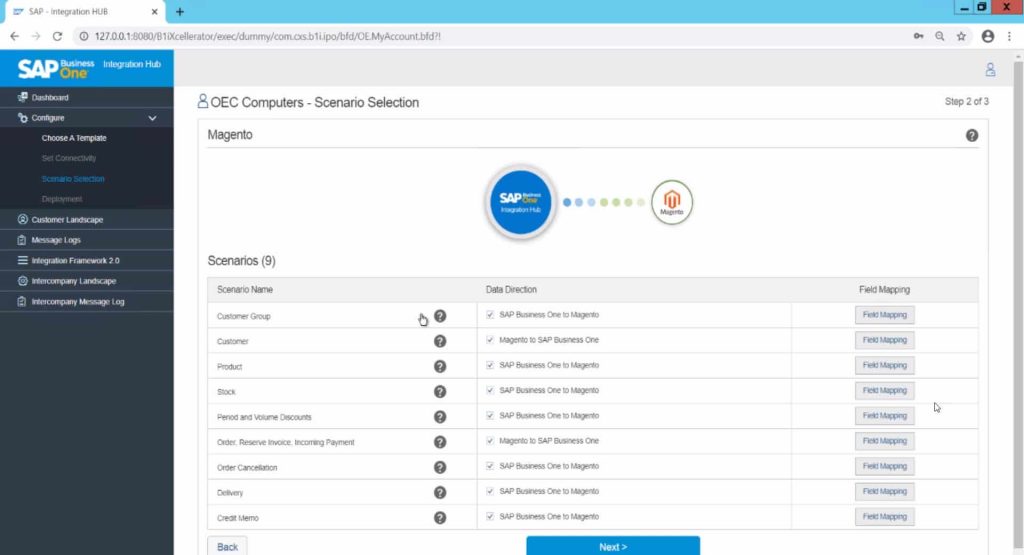Viewport: 1024px width, 555px height.
Task: Open a new browser tab
Action: [180, 12]
